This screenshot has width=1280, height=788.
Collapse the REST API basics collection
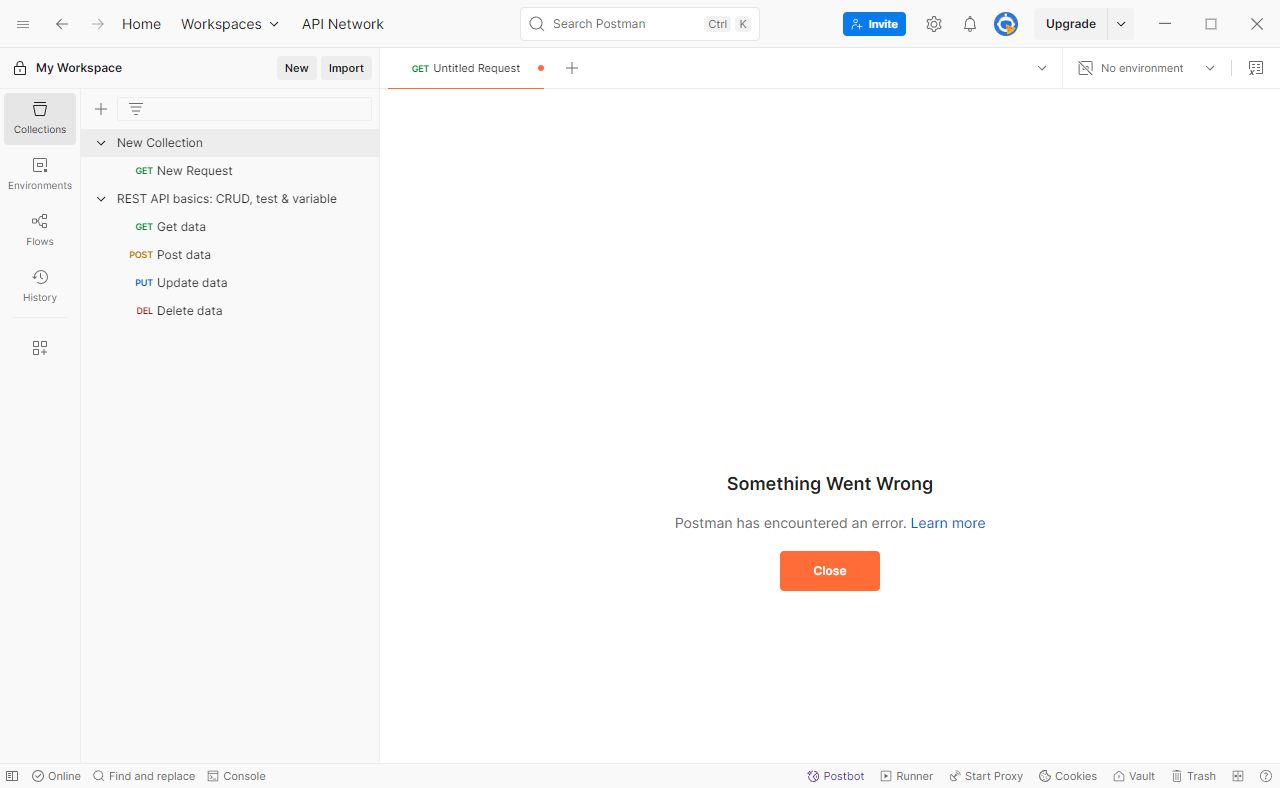pos(101,199)
